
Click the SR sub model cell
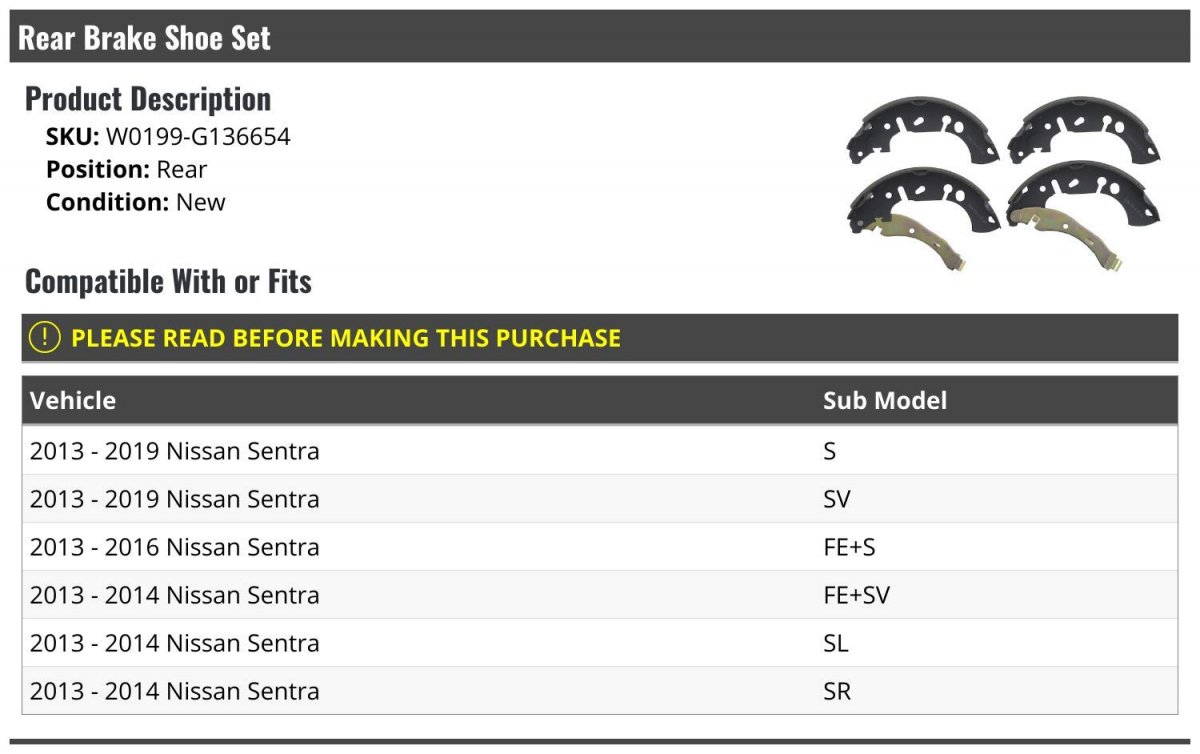[x=837, y=691]
